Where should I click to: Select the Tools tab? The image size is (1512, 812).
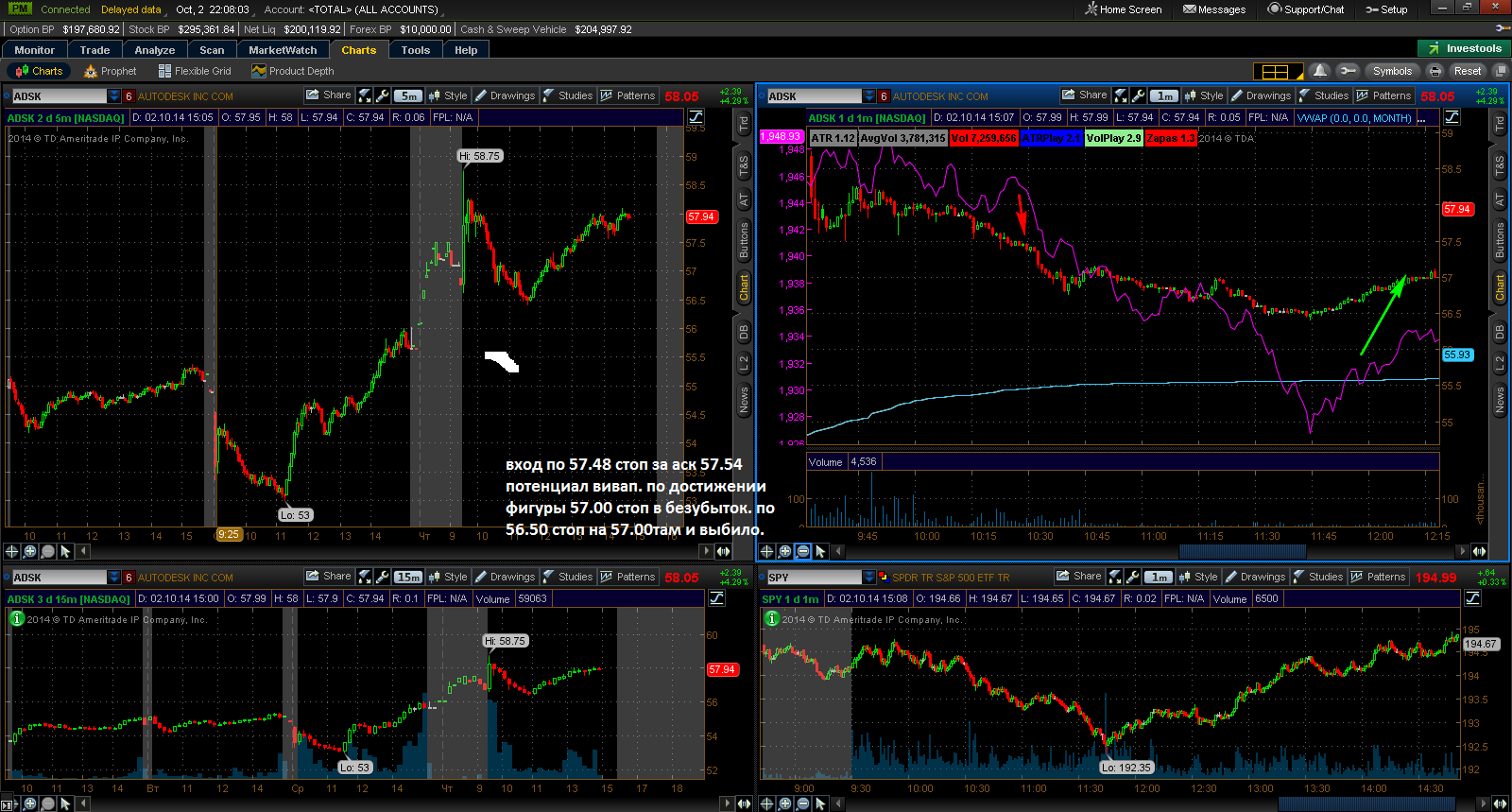click(x=415, y=50)
